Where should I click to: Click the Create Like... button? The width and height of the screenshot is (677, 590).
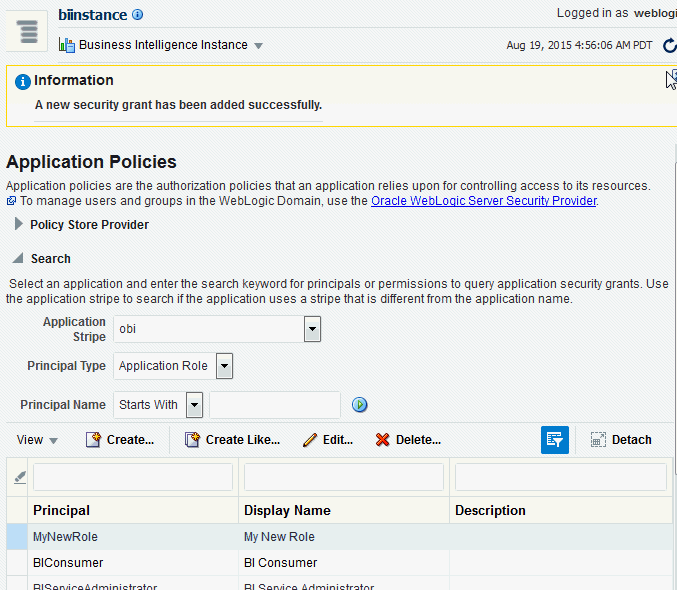[x=232, y=440]
